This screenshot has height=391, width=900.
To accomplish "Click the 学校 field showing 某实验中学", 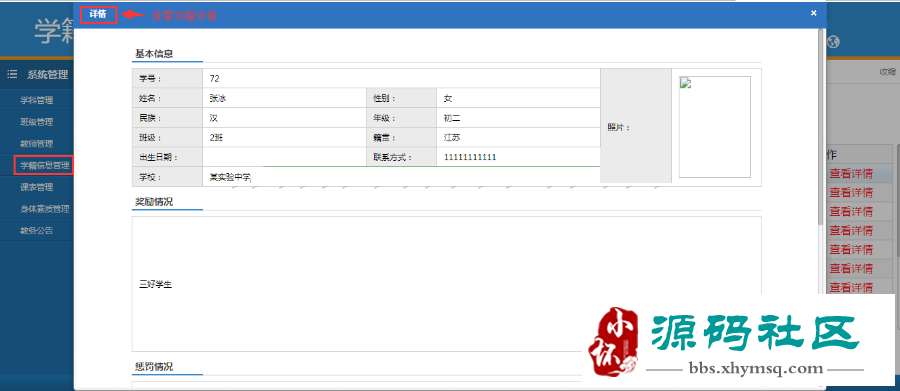I will point(402,177).
